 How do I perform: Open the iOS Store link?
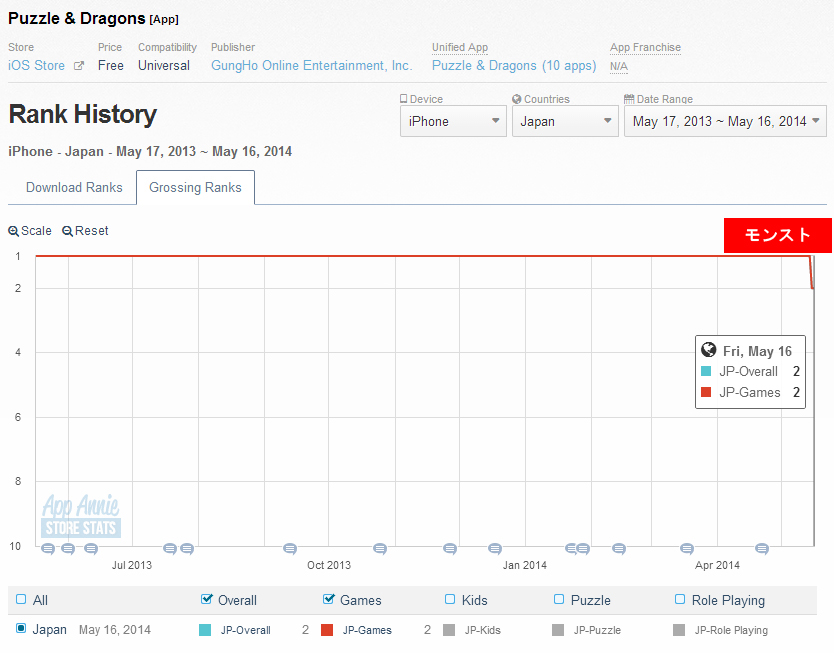[x=37, y=65]
